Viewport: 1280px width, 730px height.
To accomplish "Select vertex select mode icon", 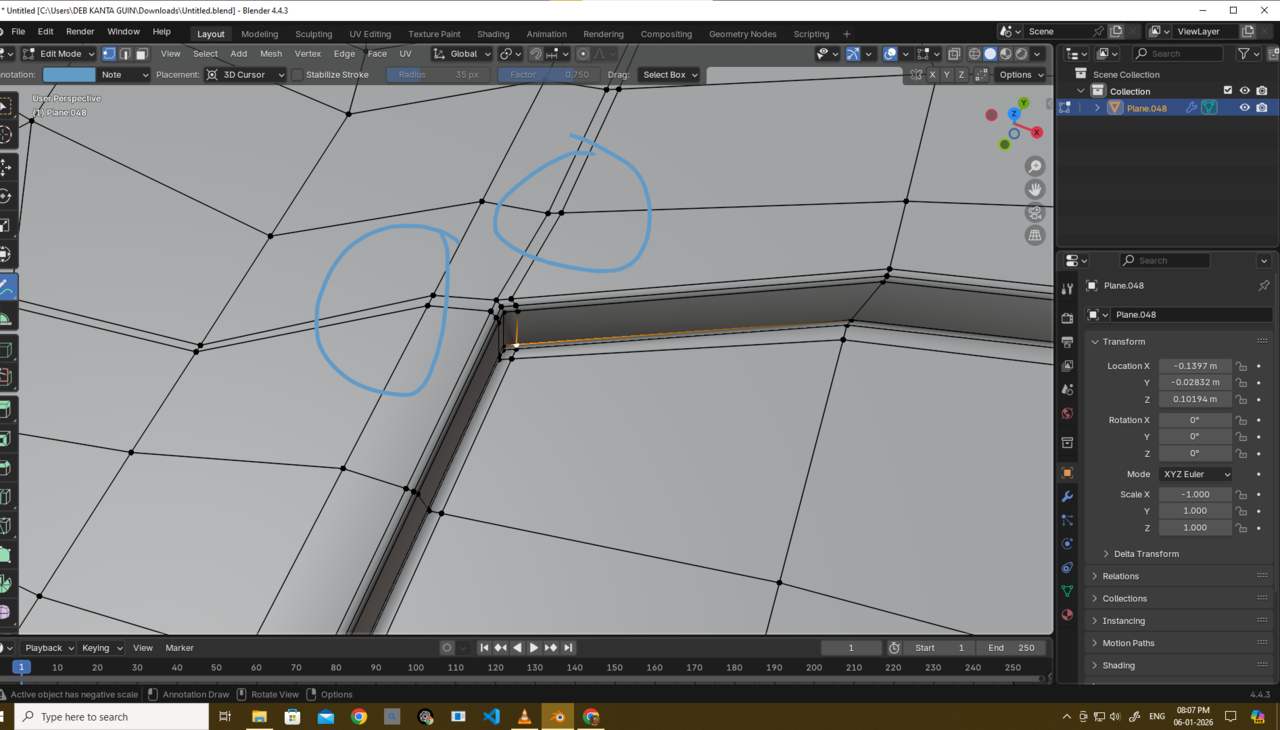I will point(109,54).
